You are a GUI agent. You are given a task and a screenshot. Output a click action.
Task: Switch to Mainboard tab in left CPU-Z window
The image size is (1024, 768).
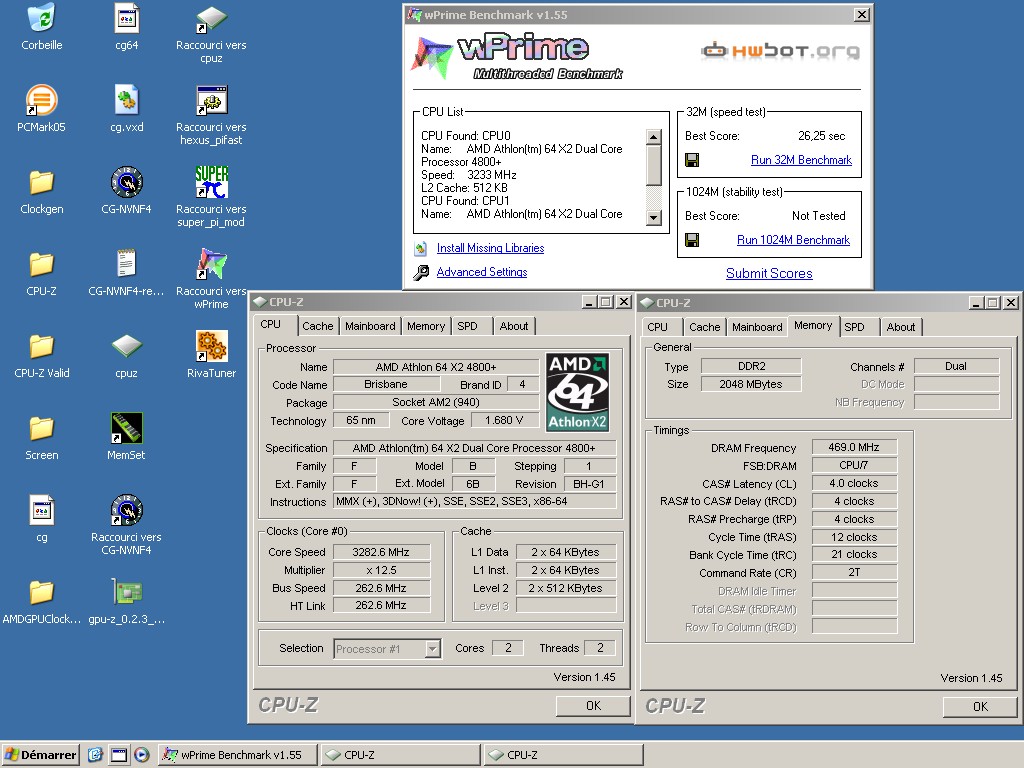[370, 326]
